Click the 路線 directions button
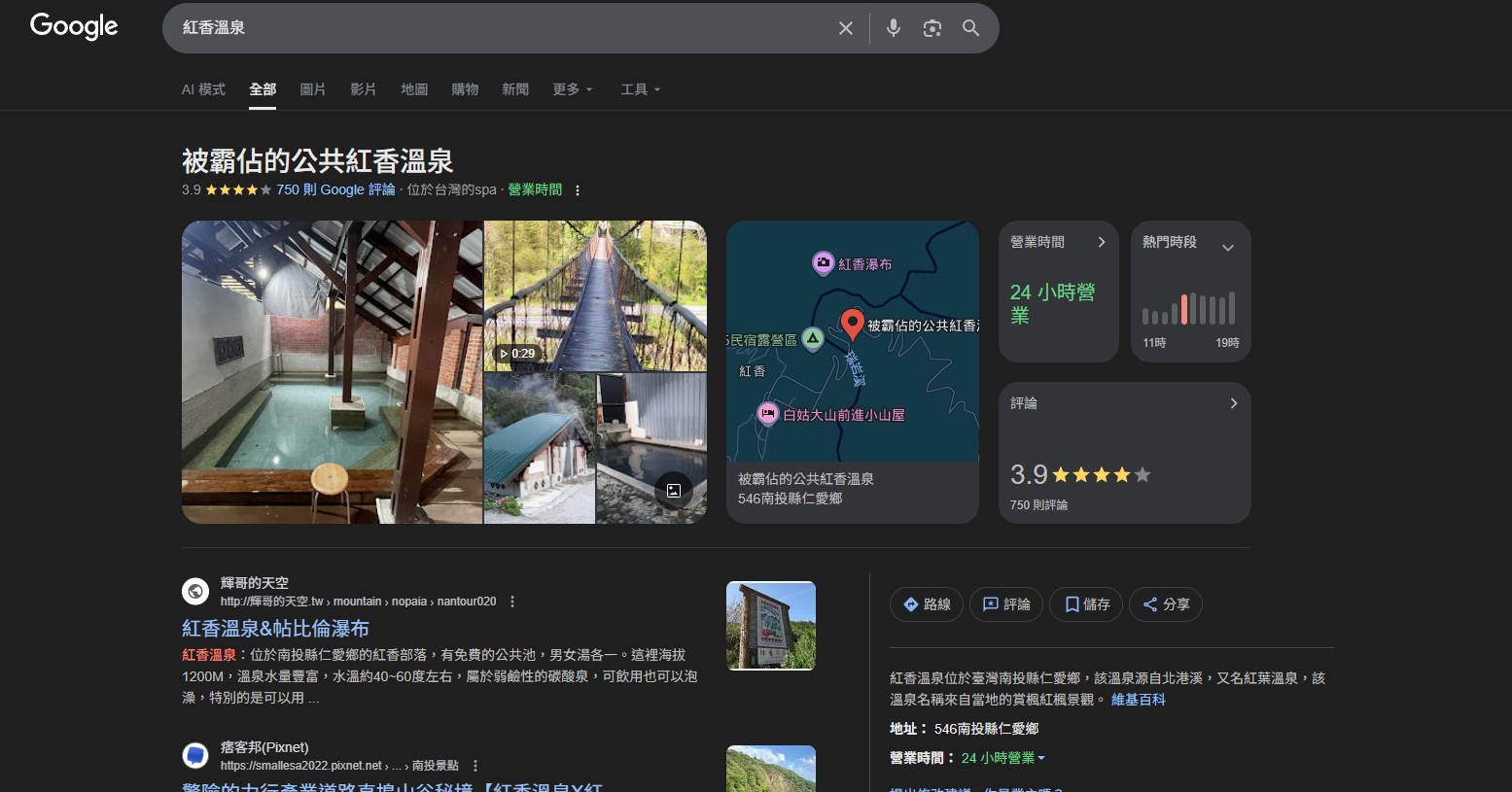 click(926, 604)
